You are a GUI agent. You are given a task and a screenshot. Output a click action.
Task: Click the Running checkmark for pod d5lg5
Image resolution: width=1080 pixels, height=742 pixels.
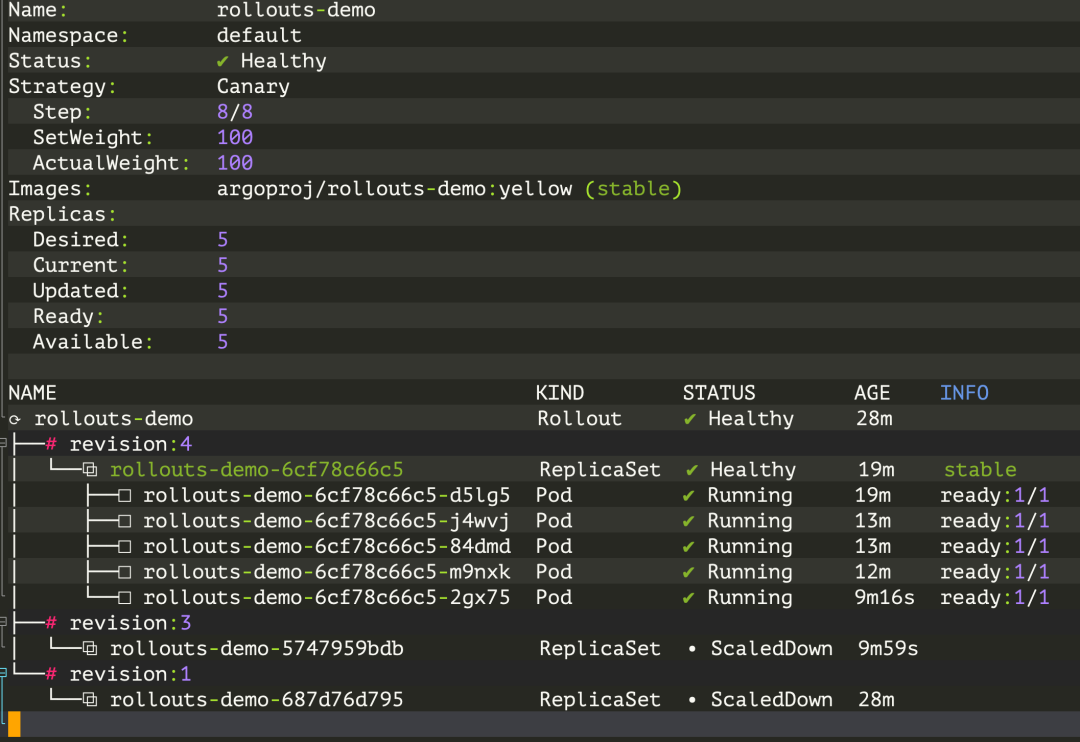coord(688,495)
